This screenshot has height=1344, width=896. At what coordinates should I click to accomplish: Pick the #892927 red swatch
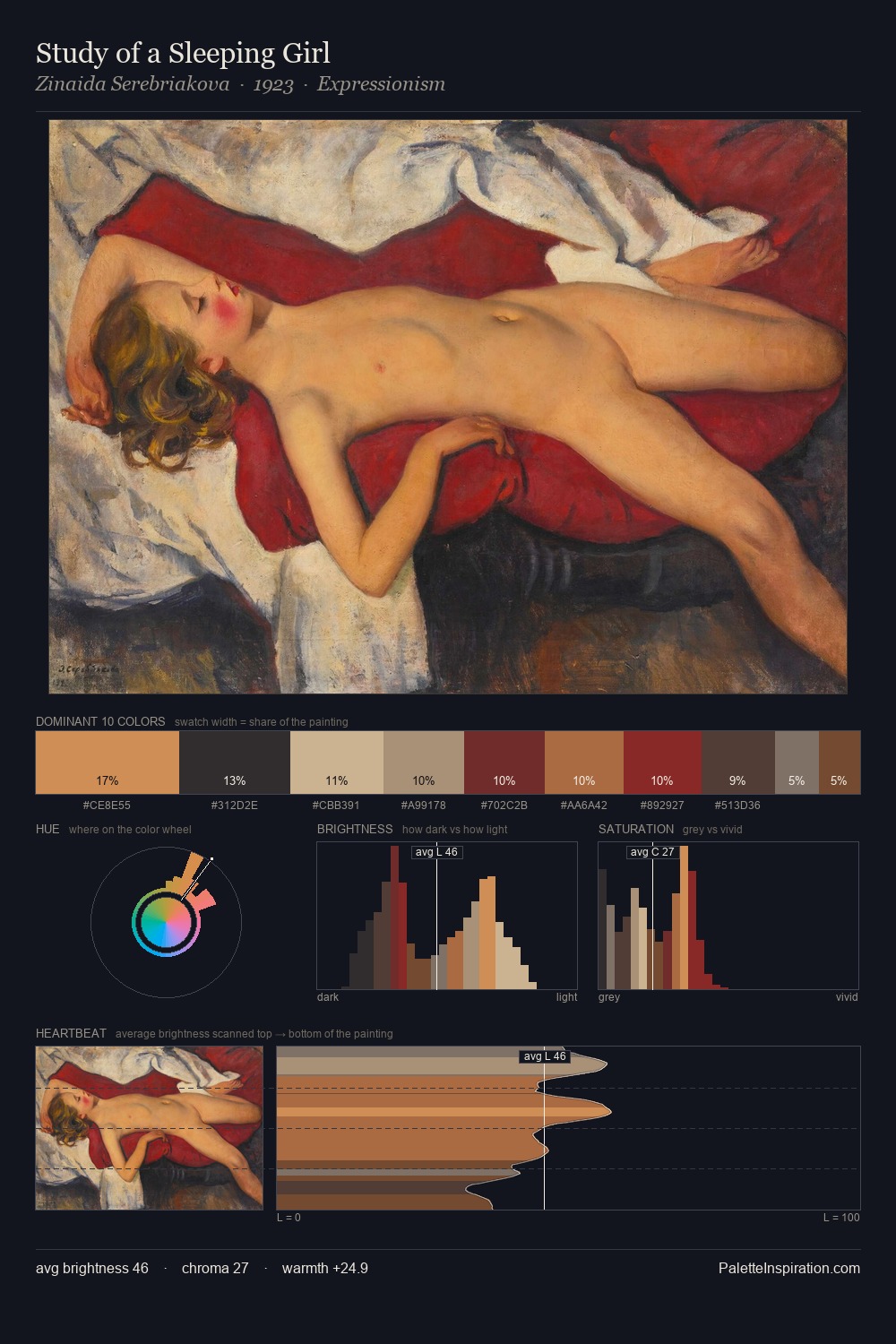pyautogui.click(x=662, y=762)
